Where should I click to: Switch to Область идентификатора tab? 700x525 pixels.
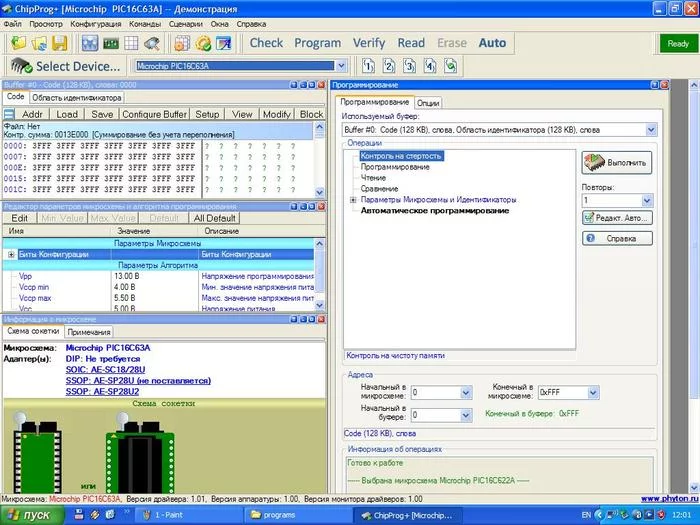coord(77,97)
